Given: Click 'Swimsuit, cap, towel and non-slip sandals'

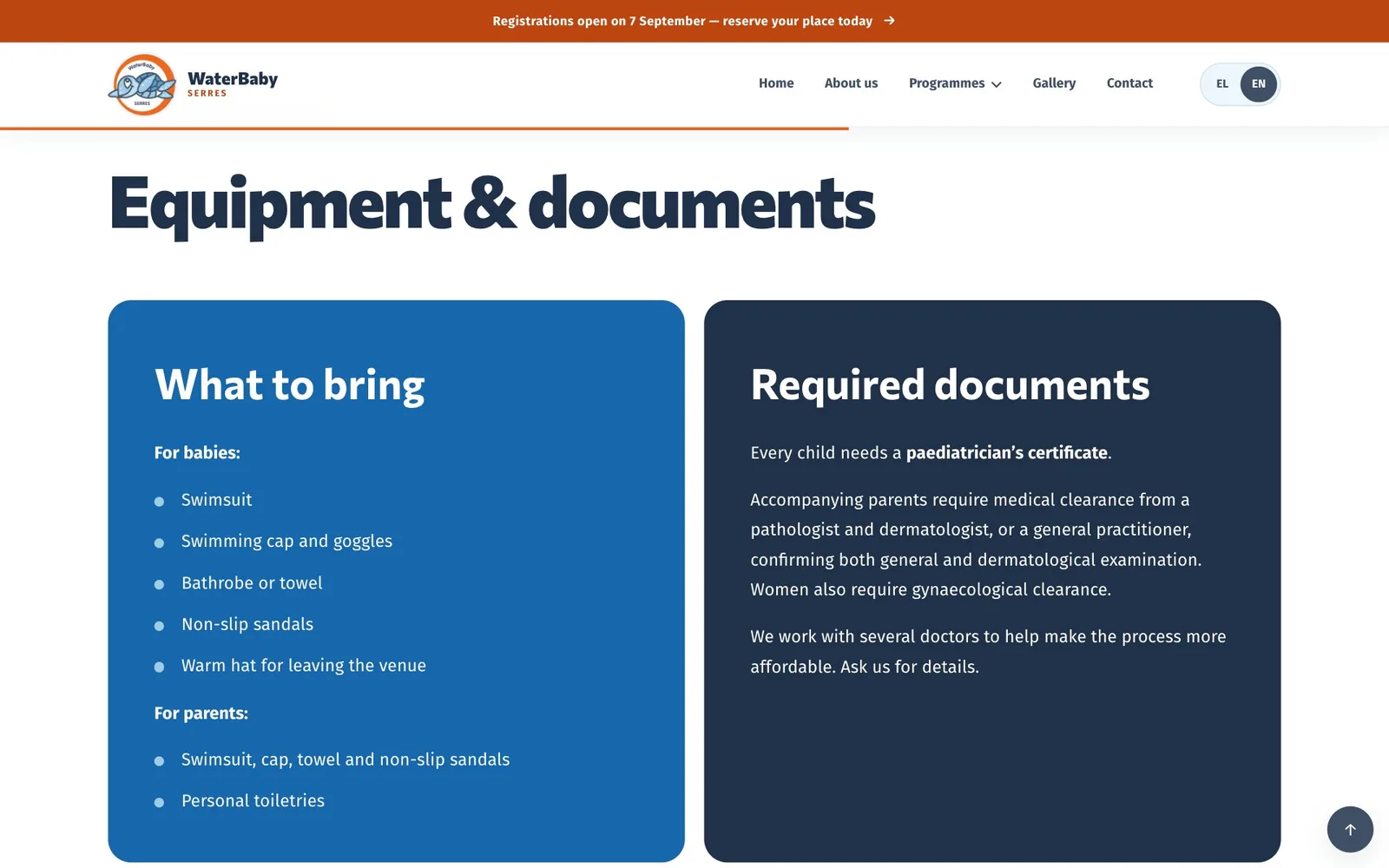Looking at the screenshot, I should tap(346, 759).
